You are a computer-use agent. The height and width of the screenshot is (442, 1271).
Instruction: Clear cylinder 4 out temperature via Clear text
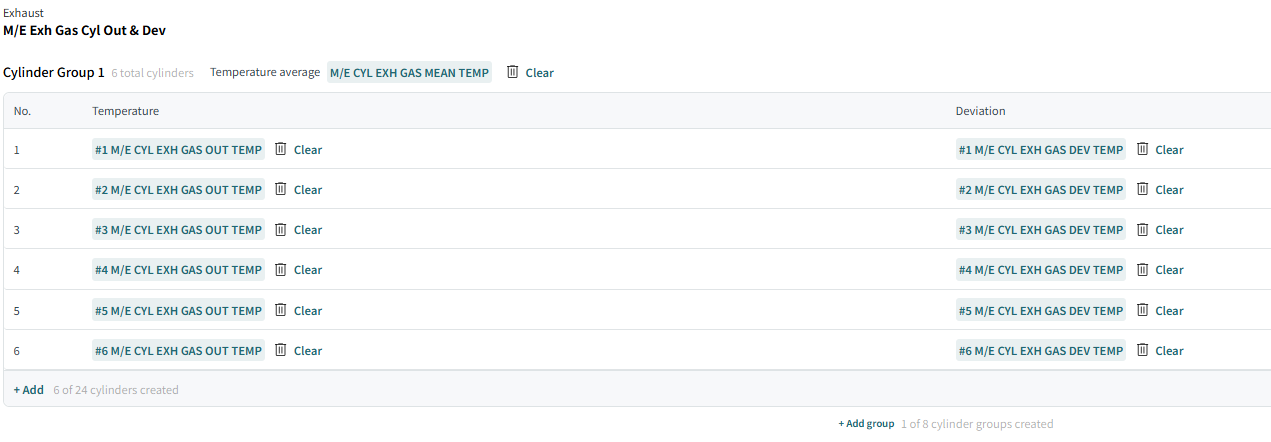coord(308,270)
